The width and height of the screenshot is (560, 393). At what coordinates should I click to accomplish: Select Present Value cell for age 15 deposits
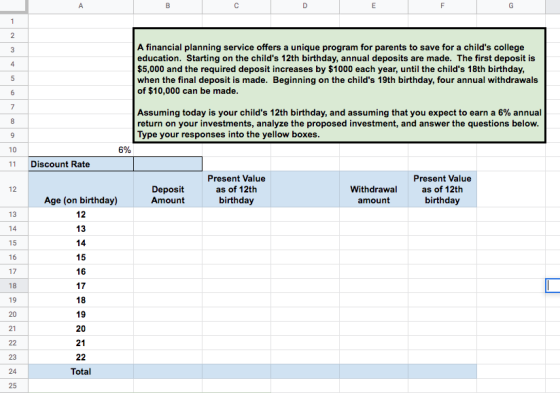(x=236, y=257)
